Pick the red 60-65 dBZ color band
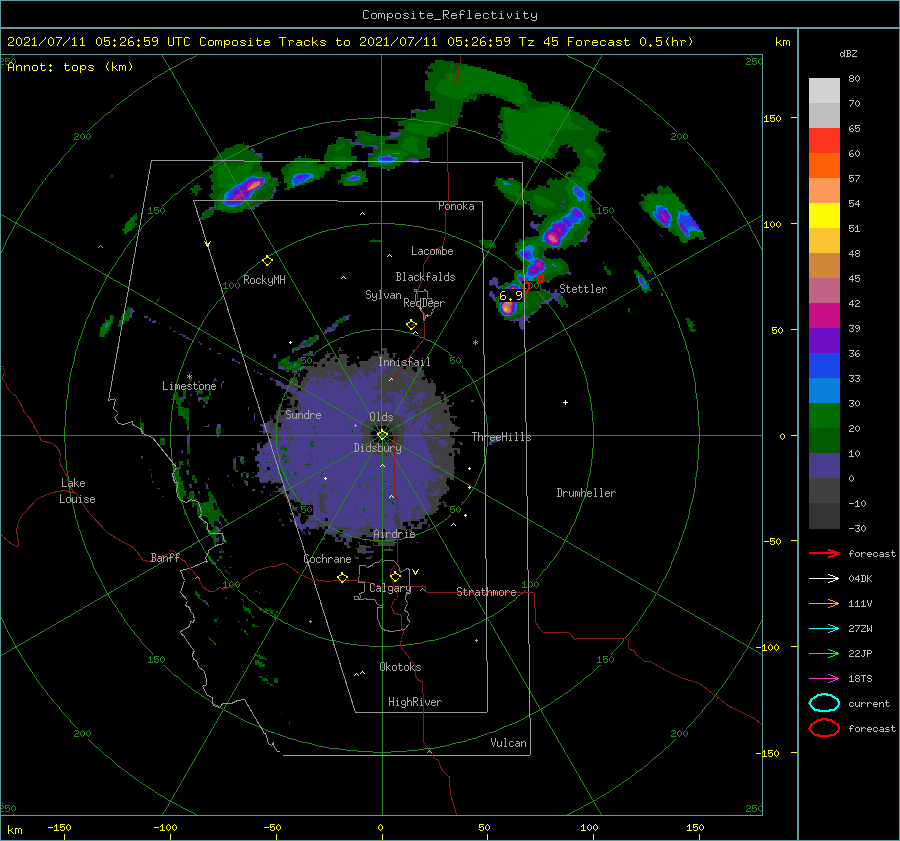Screen dimensions: 900x841 [824, 141]
